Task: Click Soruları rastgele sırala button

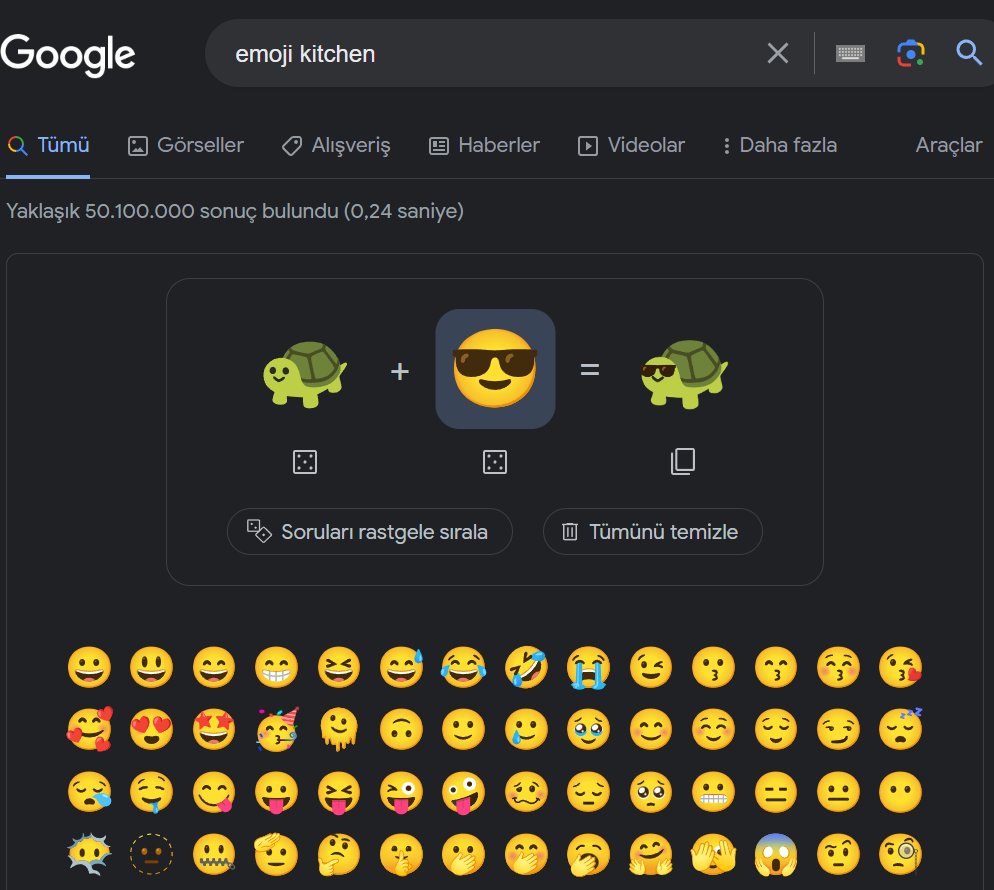Action: click(x=370, y=531)
